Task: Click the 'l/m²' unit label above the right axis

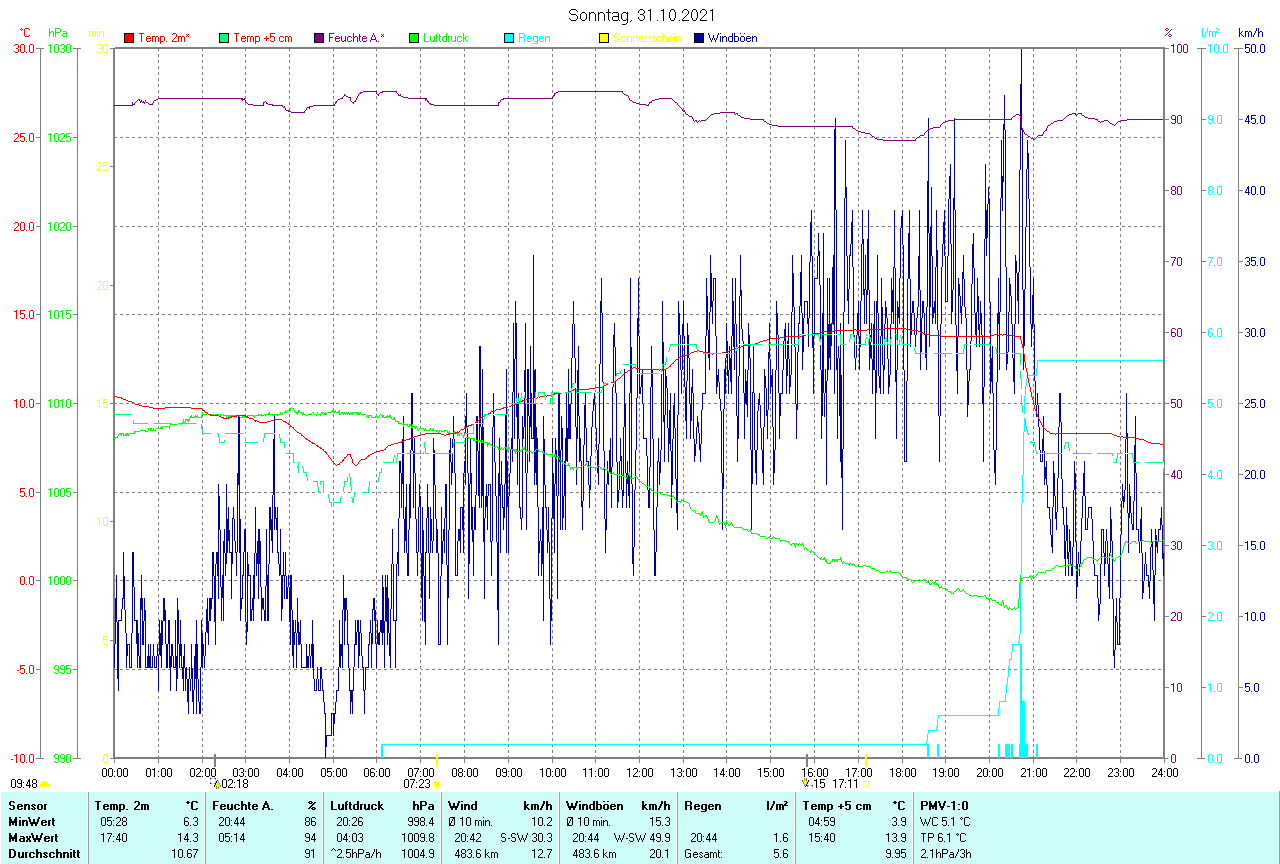Action: tap(1210, 33)
